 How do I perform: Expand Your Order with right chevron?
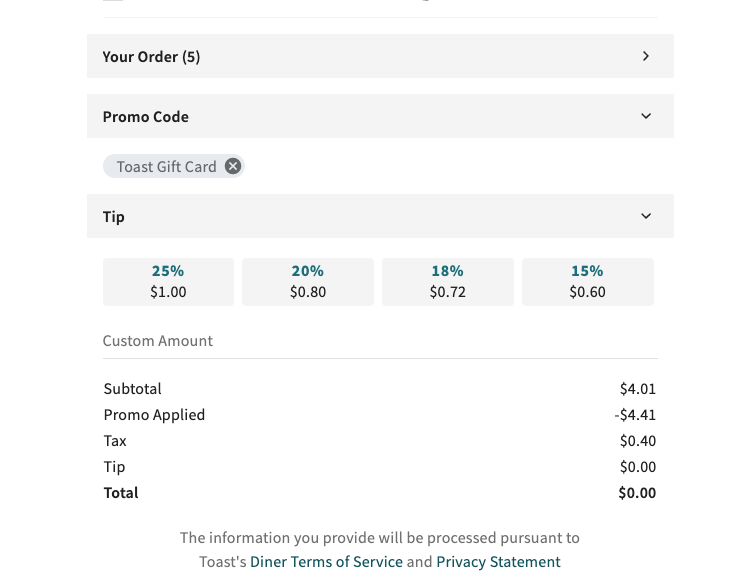[646, 56]
